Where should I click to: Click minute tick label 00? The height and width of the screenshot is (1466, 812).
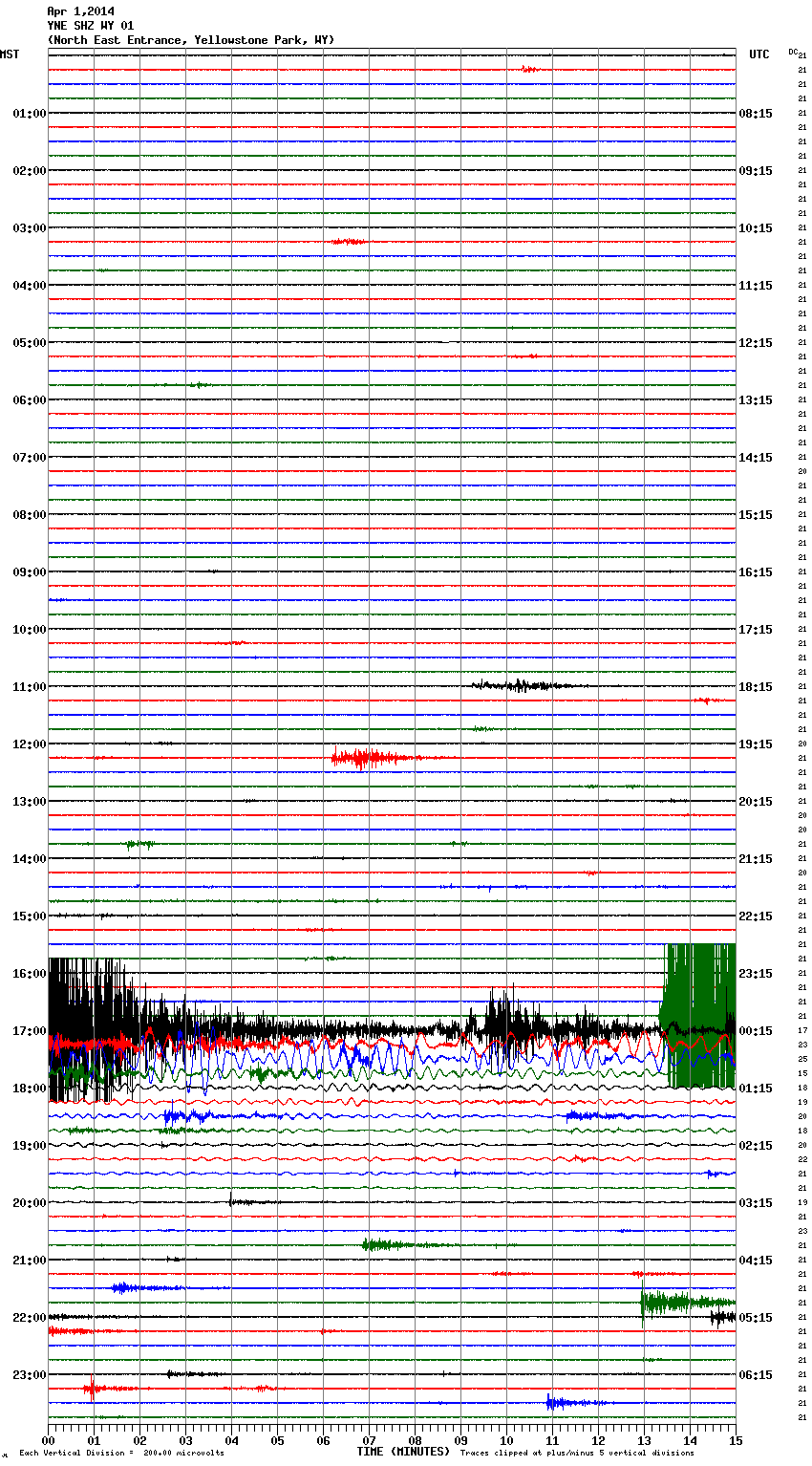(x=48, y=1440)
